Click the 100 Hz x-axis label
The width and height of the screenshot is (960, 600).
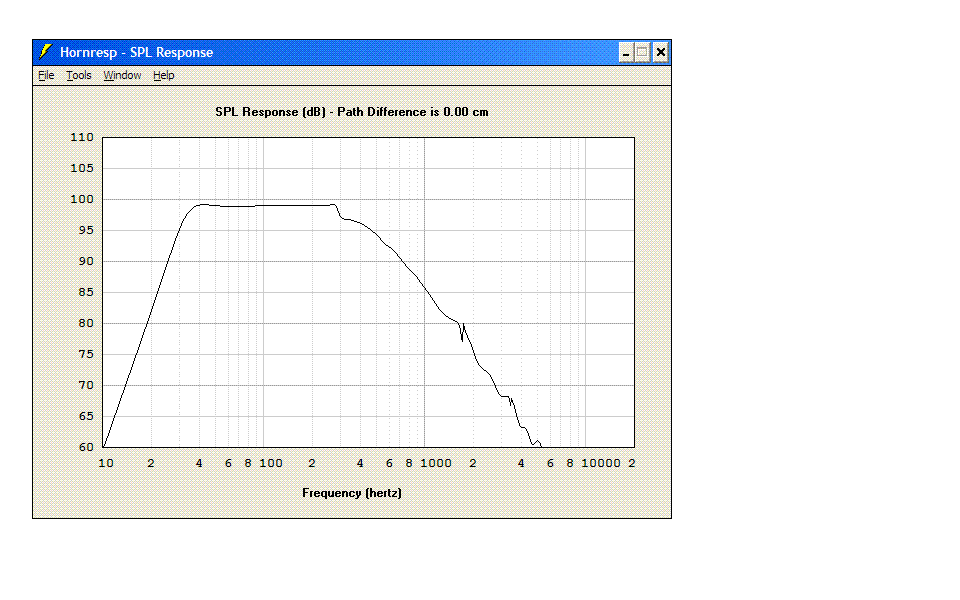[x=271, y=463]
